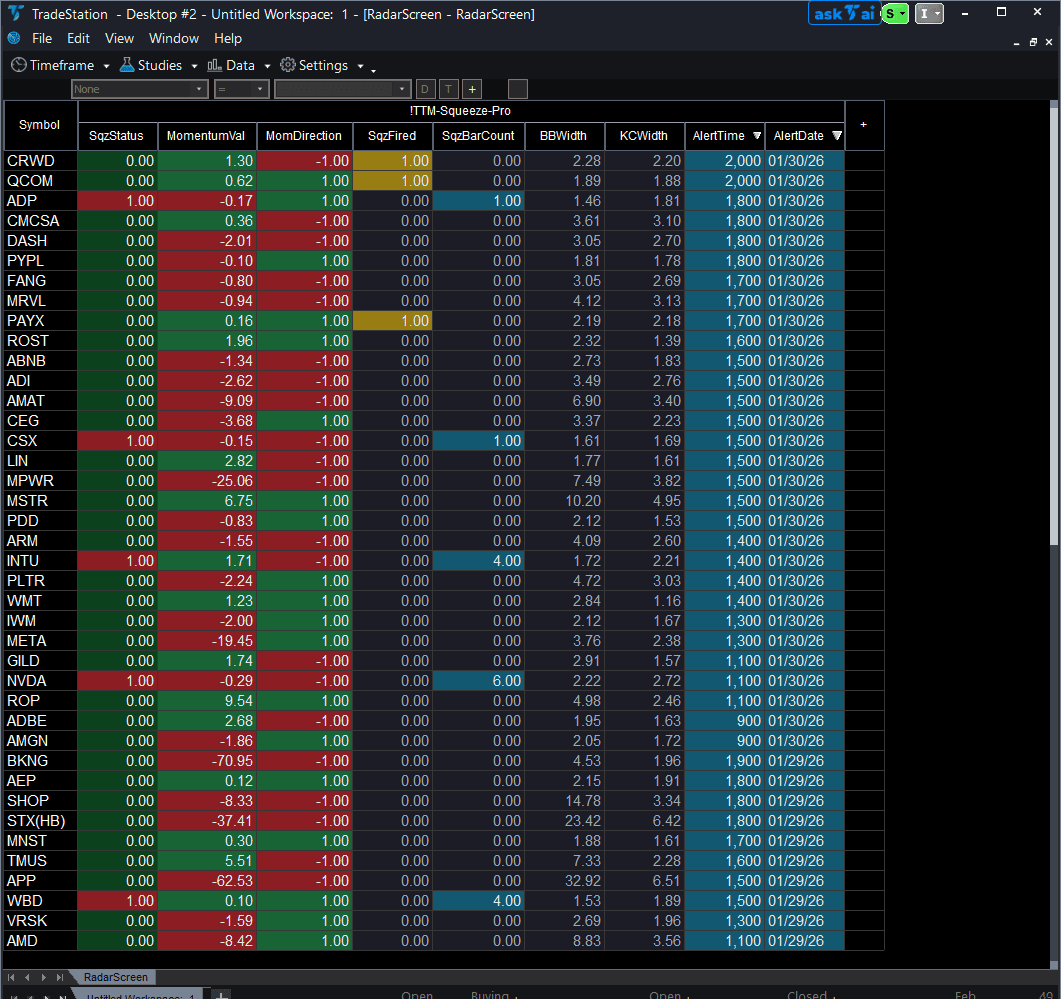Image resolution: width=1061 pixels, height=999 pixels.
Task: Toggle the D filter button
Action: (424, 88)
